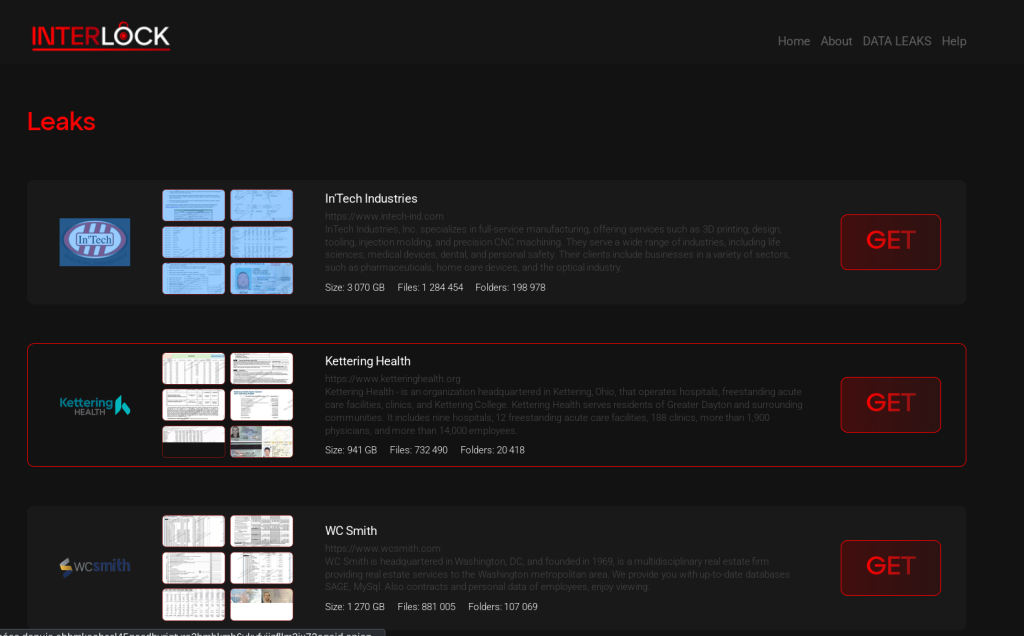The width and height of the screenshot is (1024, 636).
Task: Open the Help page link
Action: 953,41
